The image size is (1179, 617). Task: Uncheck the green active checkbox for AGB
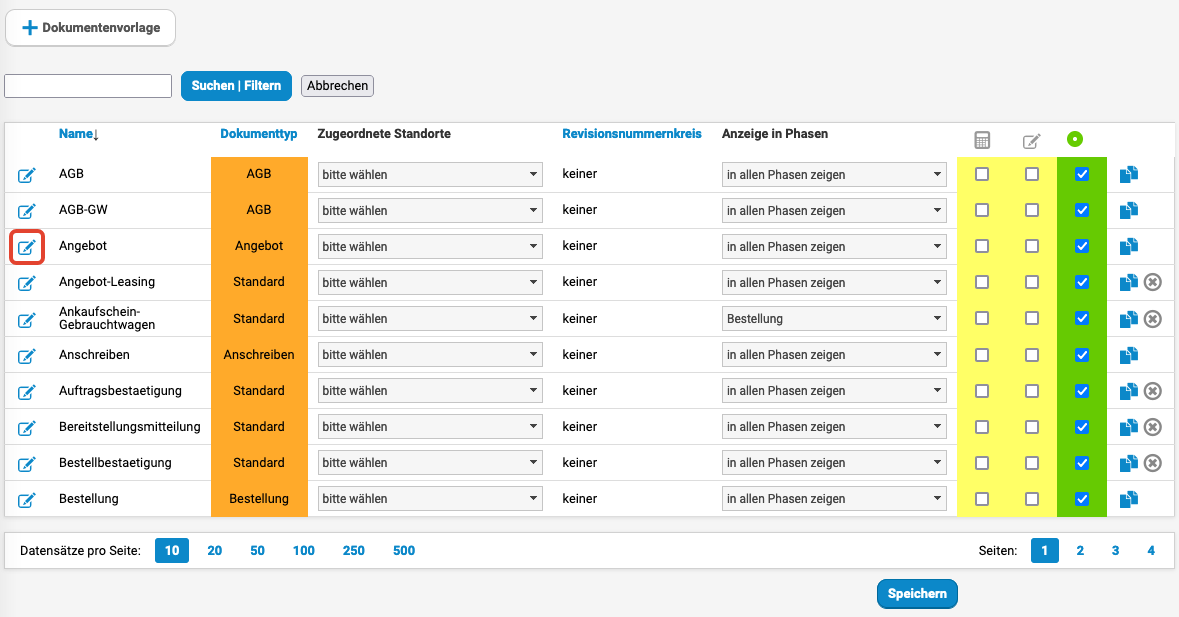1081,175
